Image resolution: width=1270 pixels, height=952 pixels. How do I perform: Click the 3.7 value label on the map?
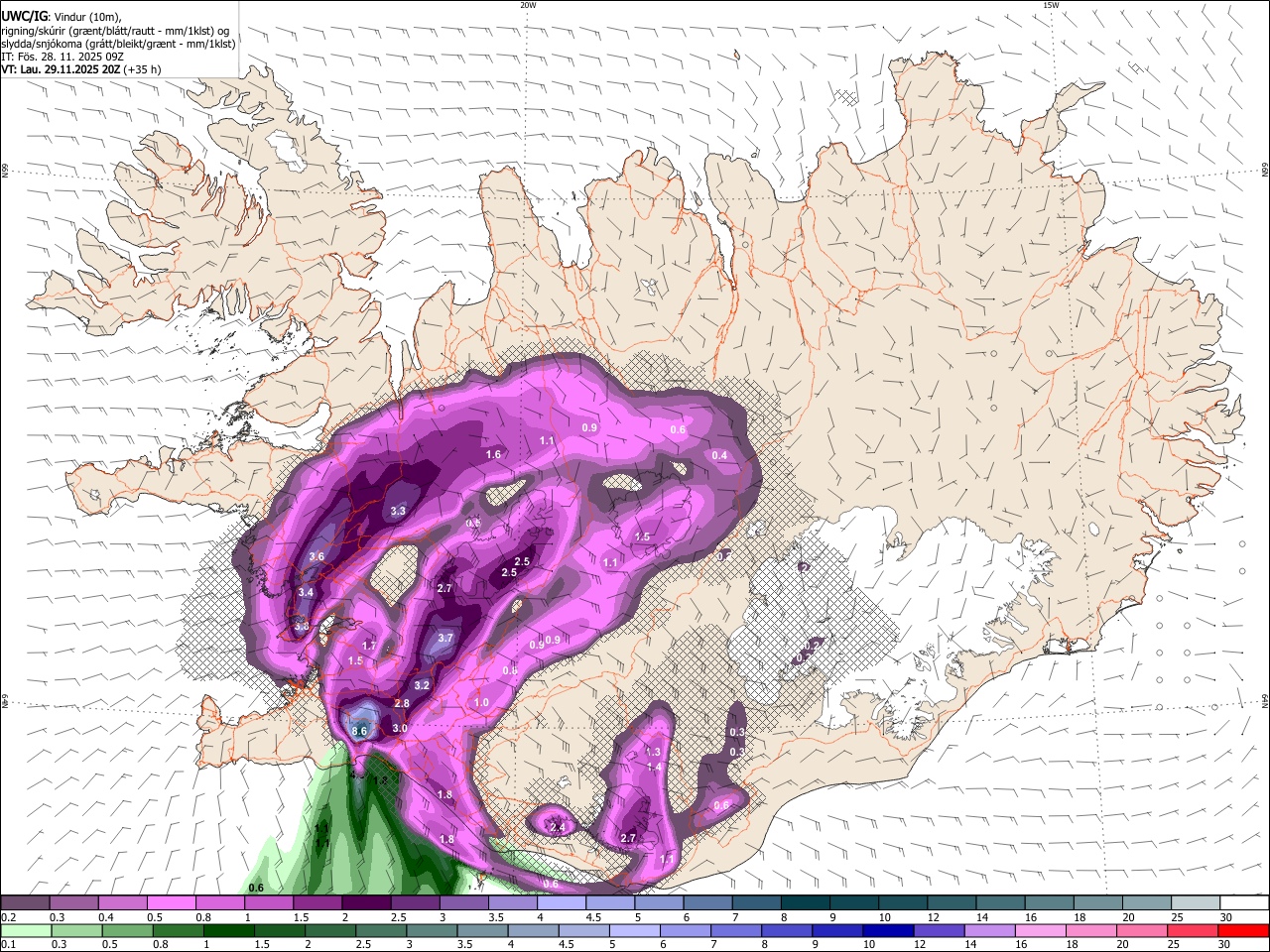[x=445, y=638]
